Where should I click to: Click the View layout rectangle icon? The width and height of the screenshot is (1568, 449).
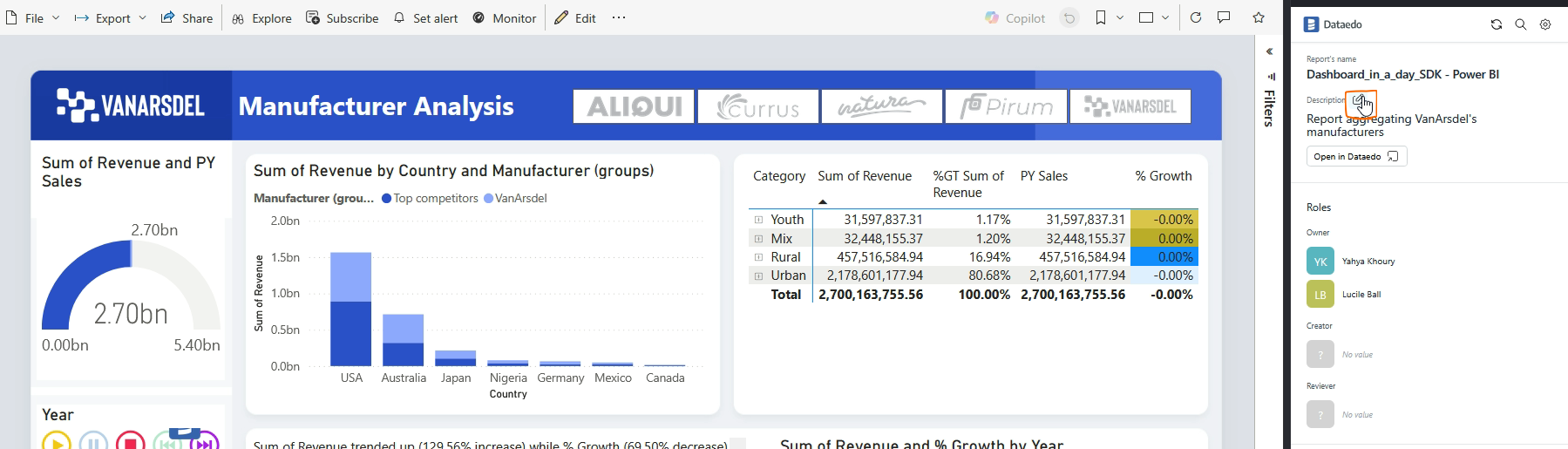(x=1146, y=17)
